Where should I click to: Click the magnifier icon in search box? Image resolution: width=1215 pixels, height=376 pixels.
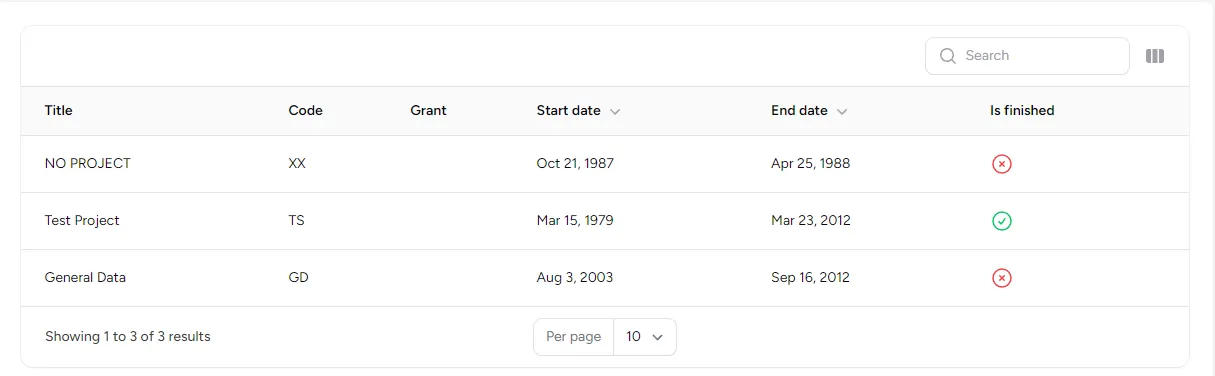(x=947, y=56)
